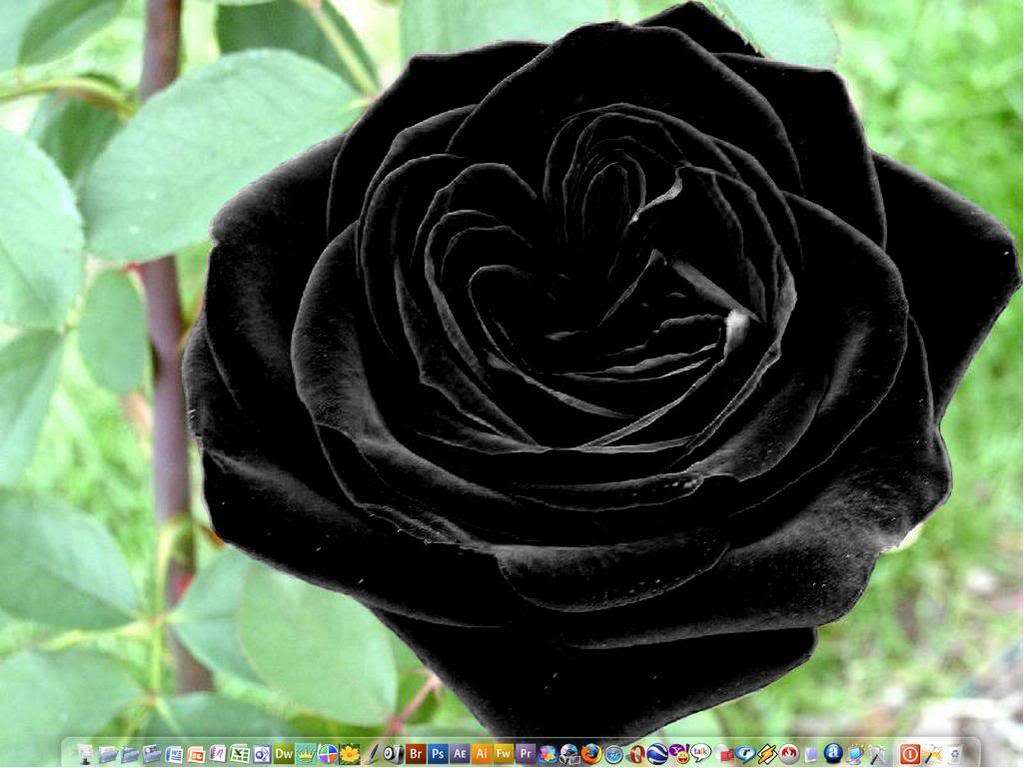Launch Winamp via the lightning bolt icon
1024x768 pixels.
[x=765, y=753]
